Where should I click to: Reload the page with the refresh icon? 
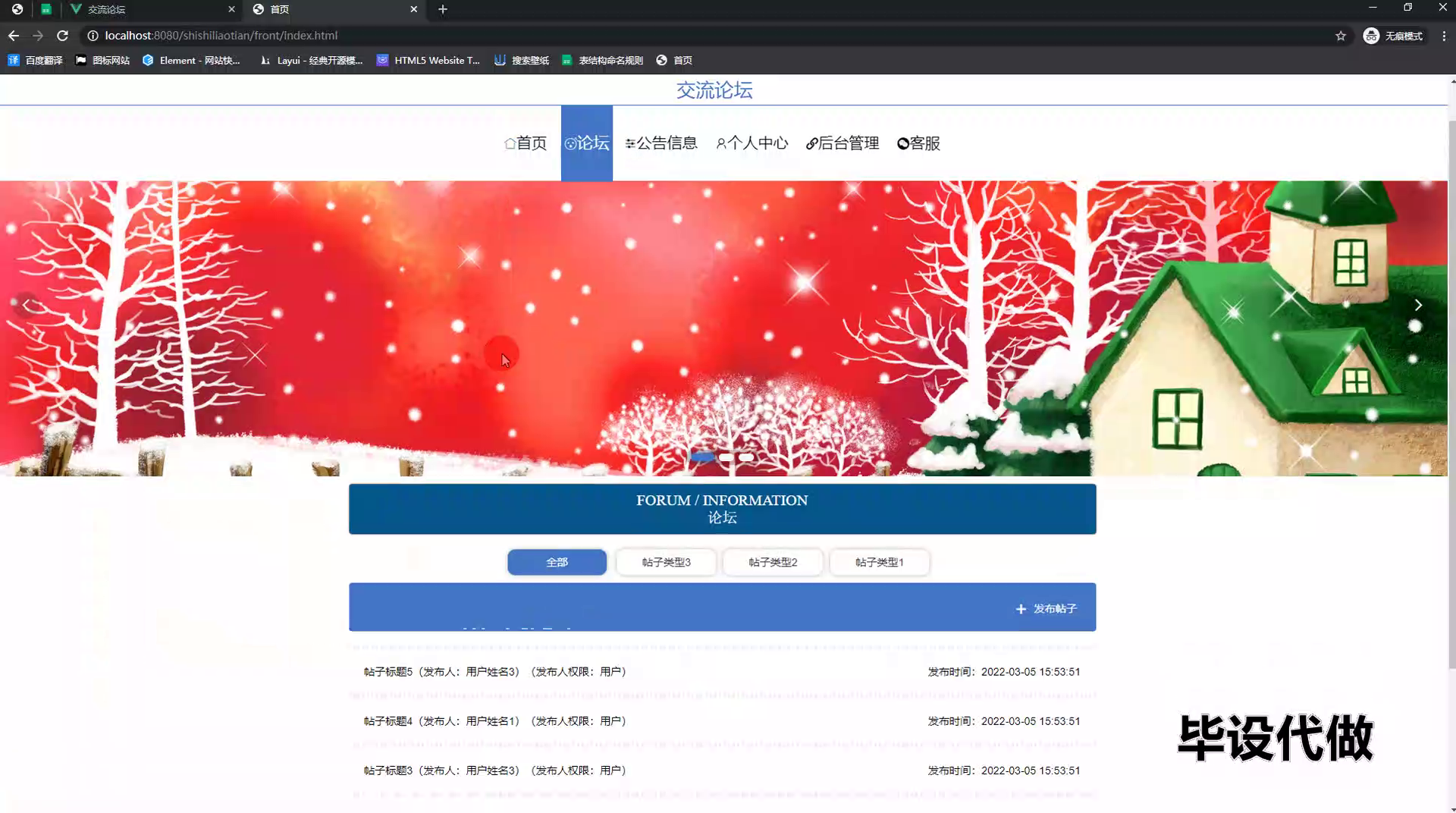pos(63,36)
